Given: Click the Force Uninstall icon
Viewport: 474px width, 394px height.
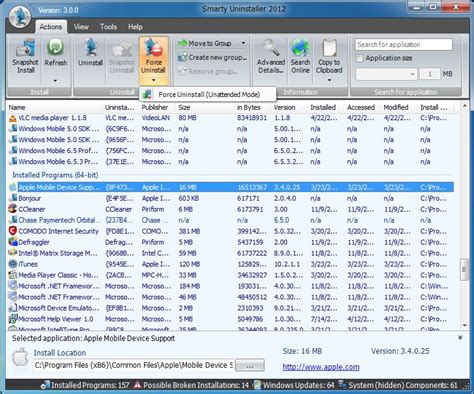Looking at the screenshot, I should (x=153, y=48).
